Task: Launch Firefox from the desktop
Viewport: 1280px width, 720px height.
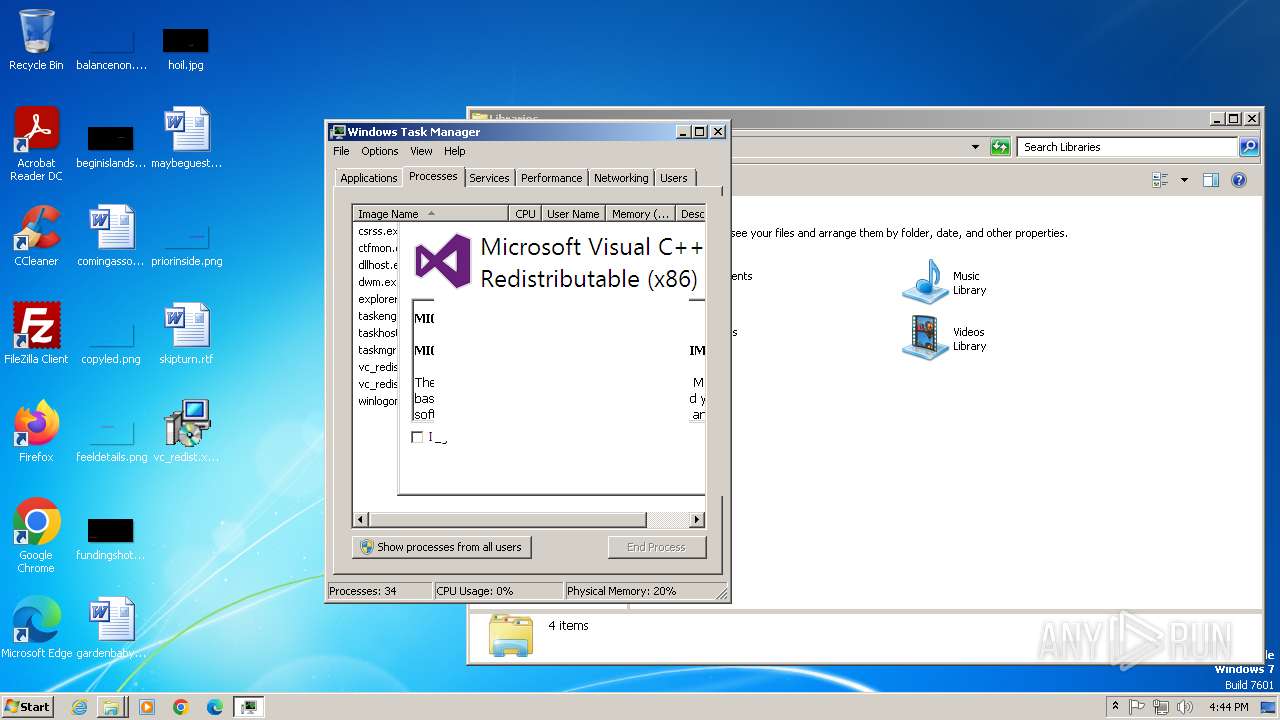Action: [x=36, y=432]
